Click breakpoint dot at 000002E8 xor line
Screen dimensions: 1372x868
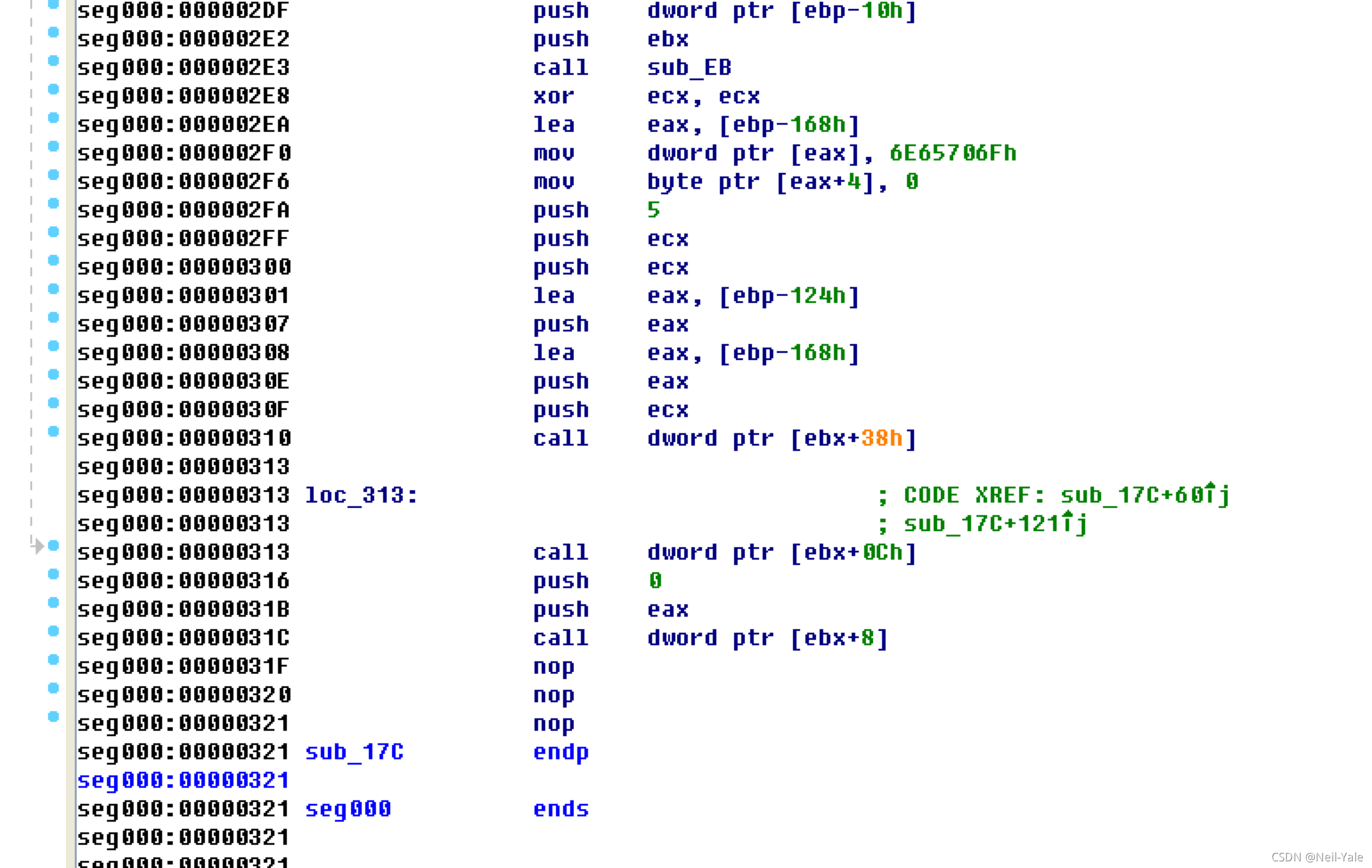(x=53, y=89)
